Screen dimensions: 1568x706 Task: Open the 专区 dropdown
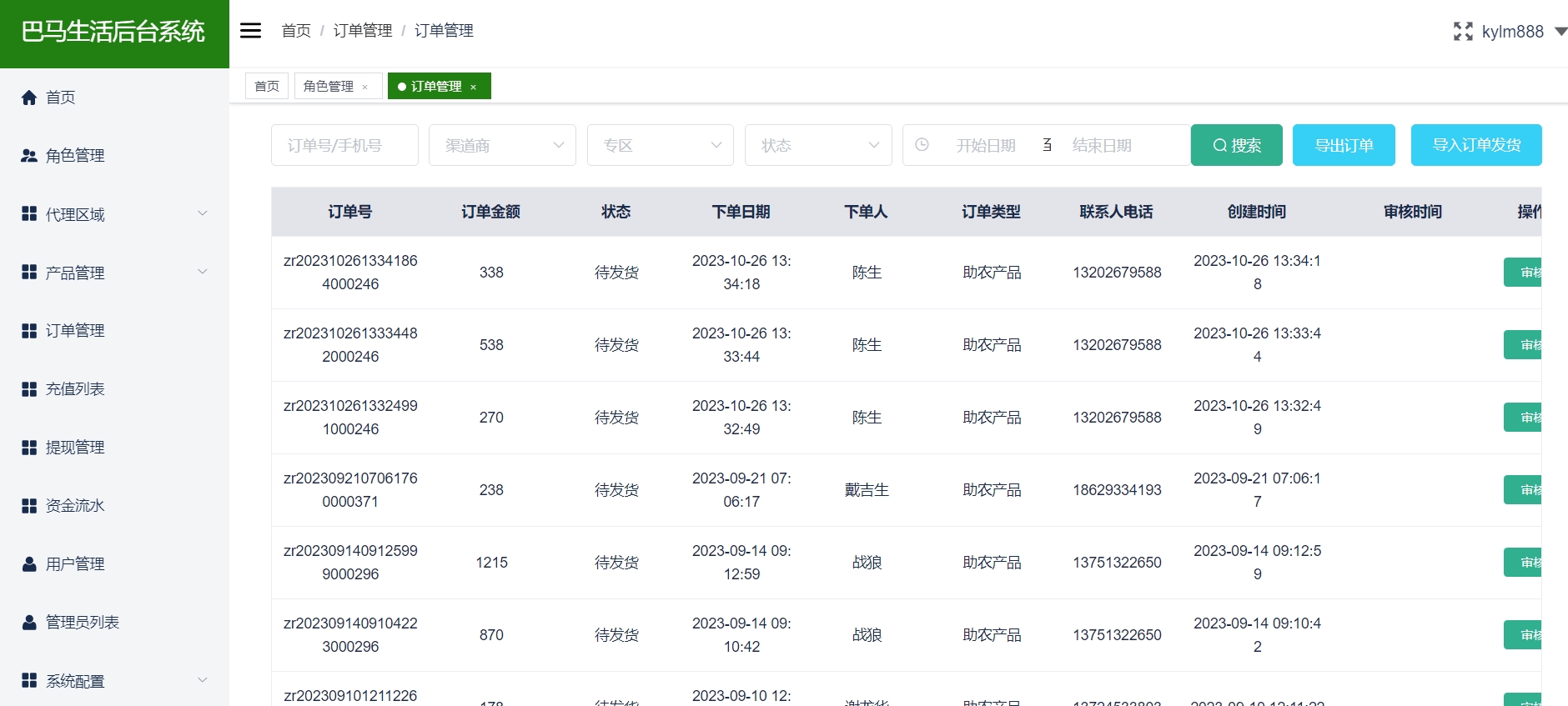pos(661,145)
